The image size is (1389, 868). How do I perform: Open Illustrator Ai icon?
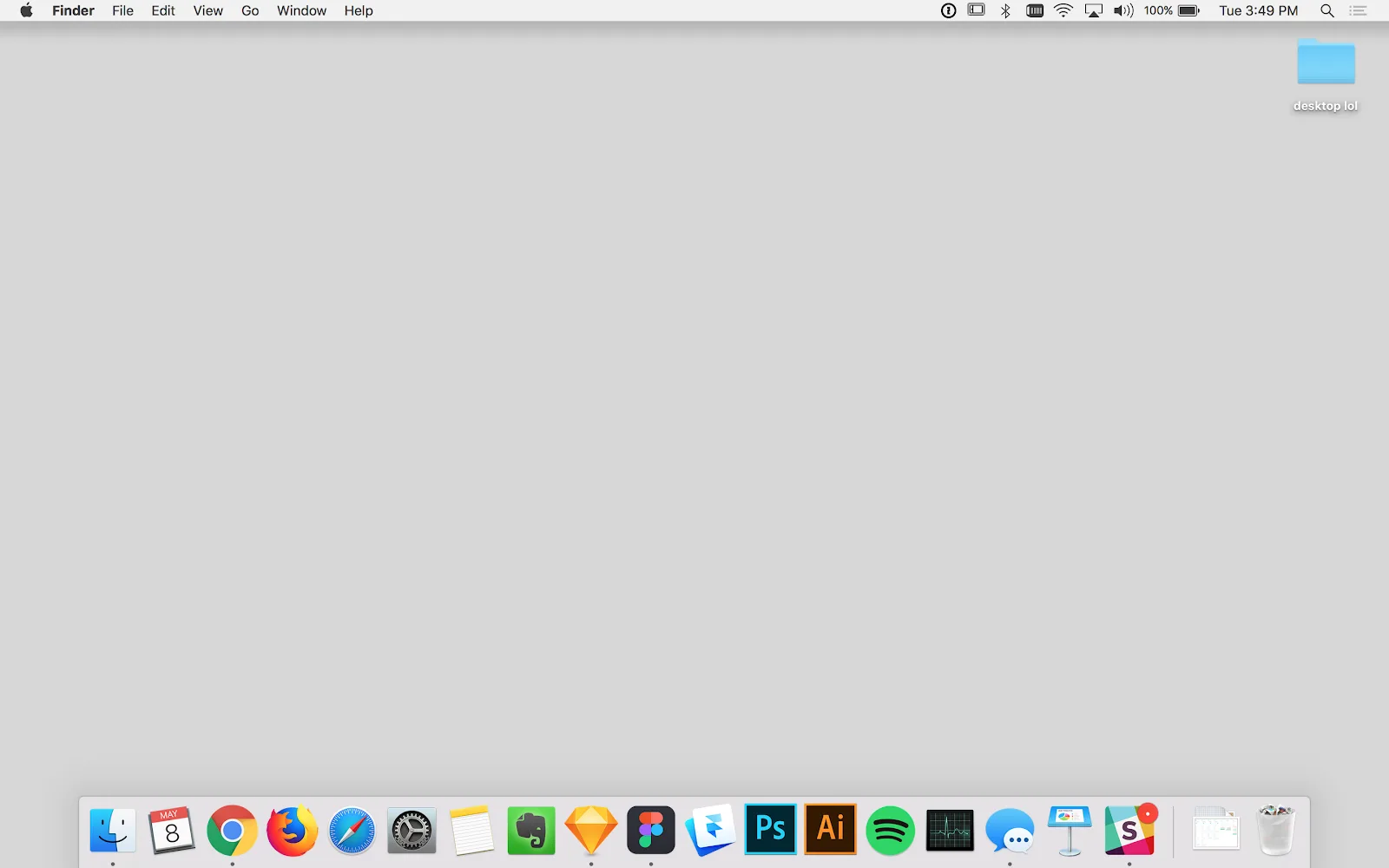point(830,829)
